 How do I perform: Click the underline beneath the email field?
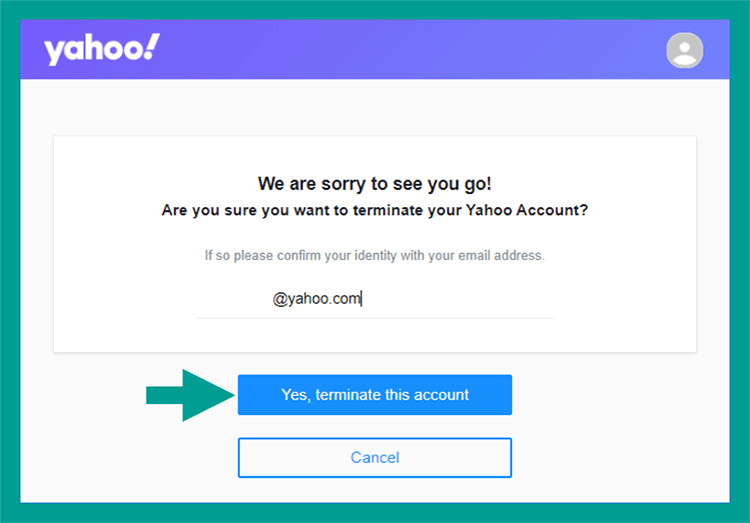375,318
